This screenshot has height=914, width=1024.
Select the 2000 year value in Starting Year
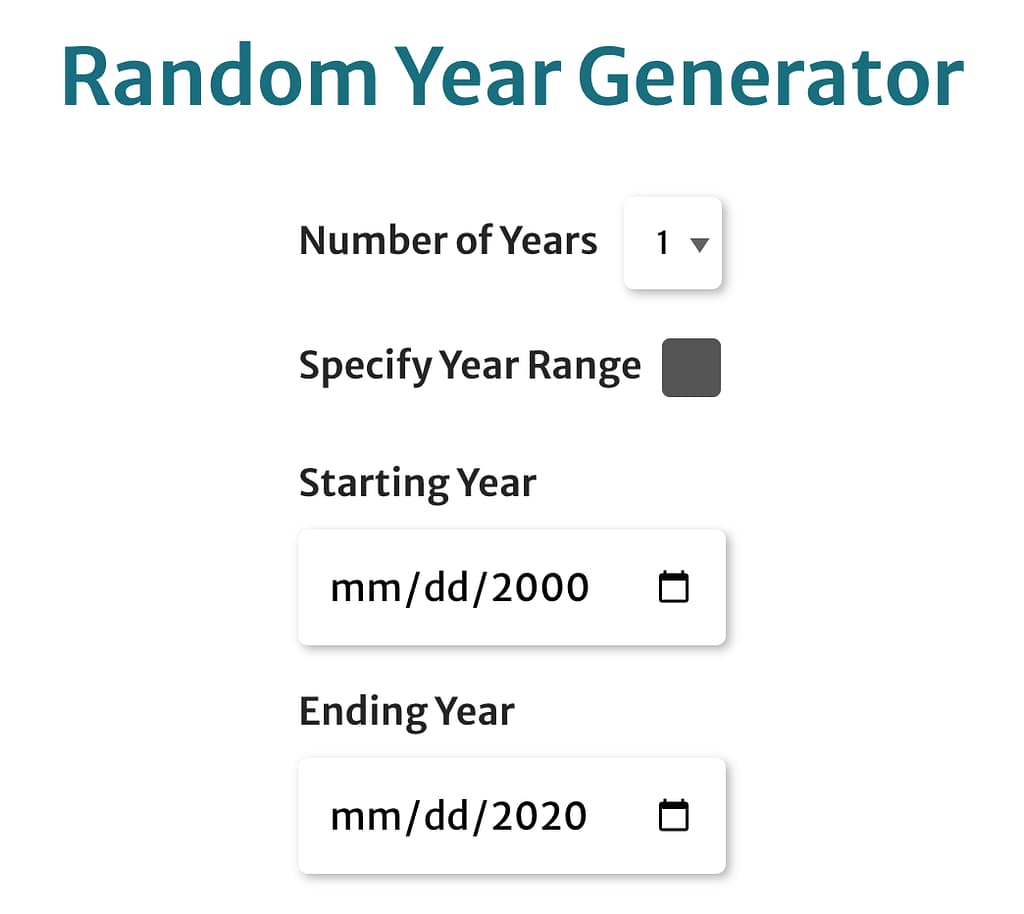click(541, 588)
